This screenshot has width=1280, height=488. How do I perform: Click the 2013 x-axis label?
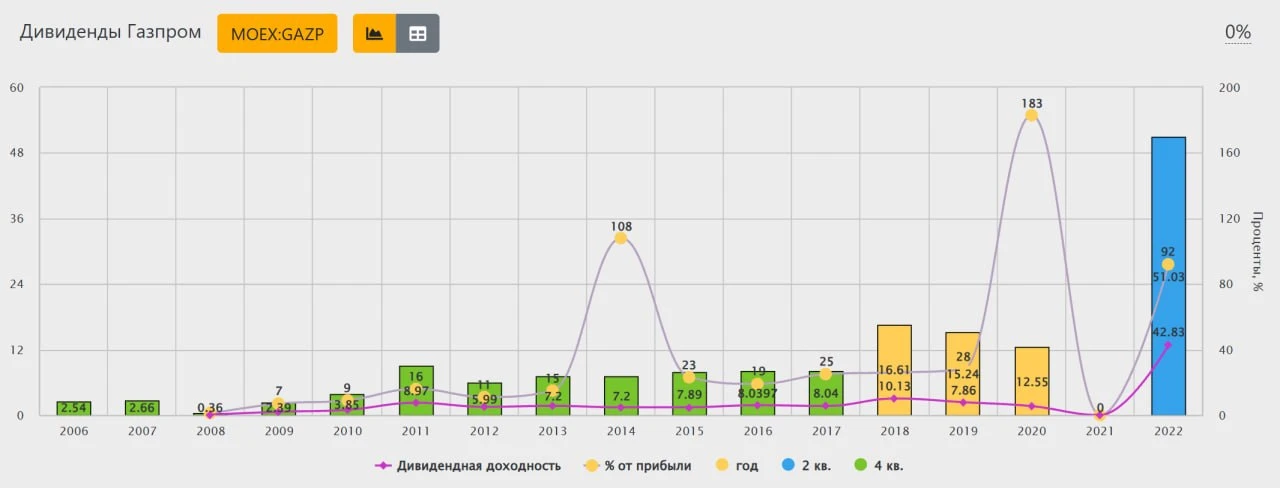[552, 430]
